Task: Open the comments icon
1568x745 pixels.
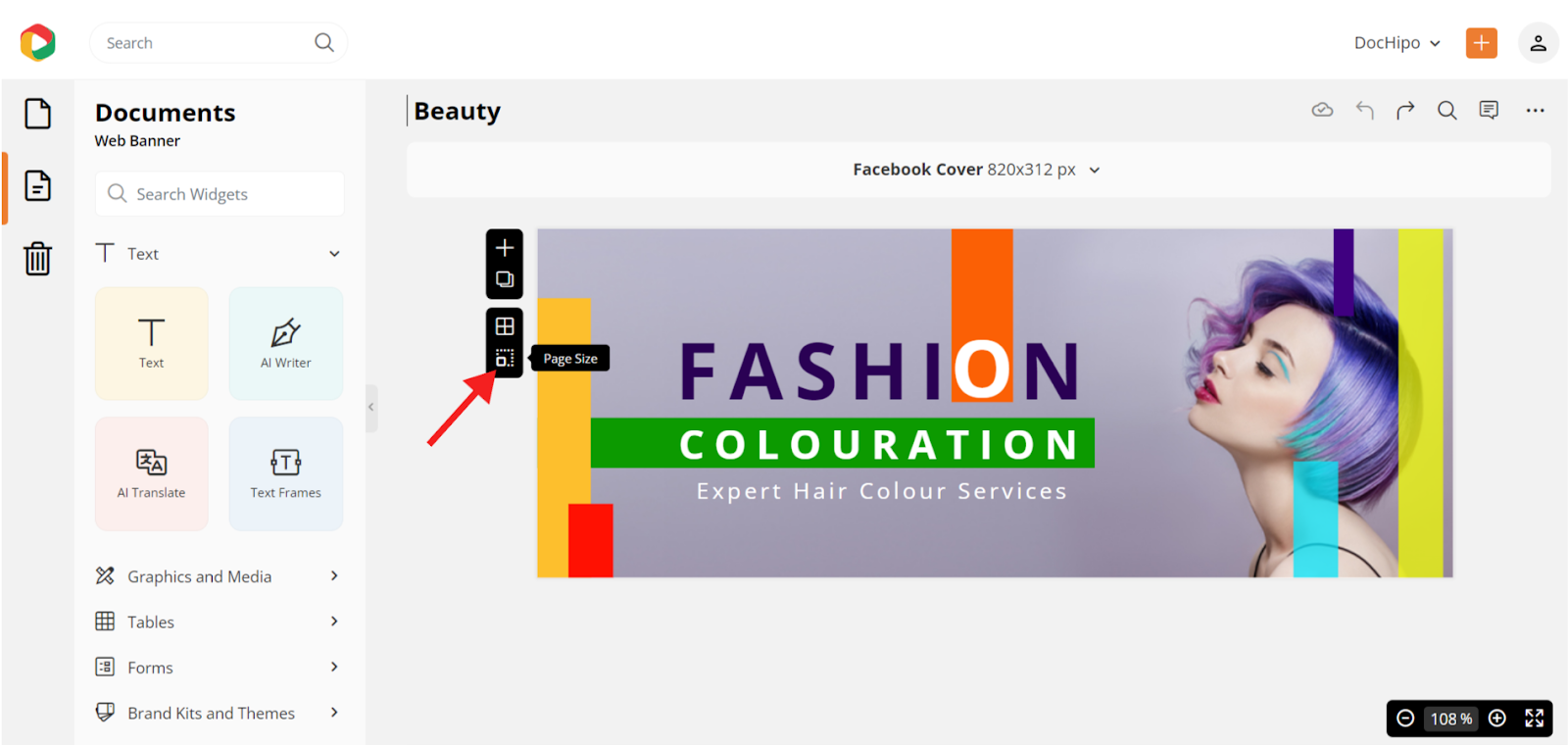Action: click(1489, 110)
